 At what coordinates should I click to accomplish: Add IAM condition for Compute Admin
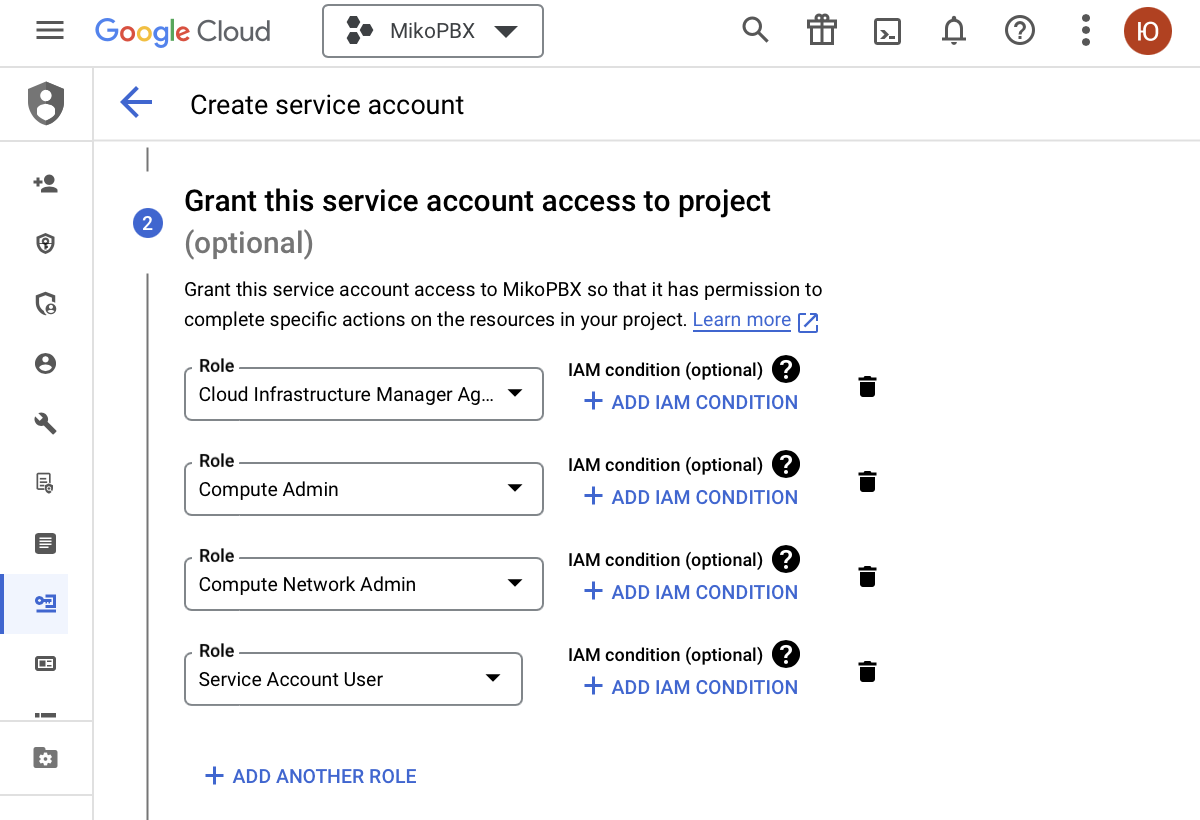point(691,497)
